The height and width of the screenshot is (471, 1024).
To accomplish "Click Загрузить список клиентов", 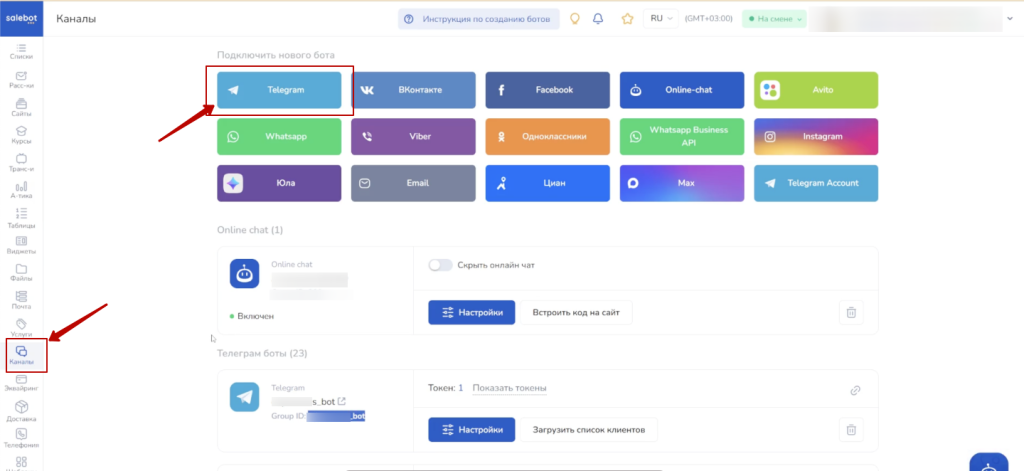I will click(x=588, y=429).
